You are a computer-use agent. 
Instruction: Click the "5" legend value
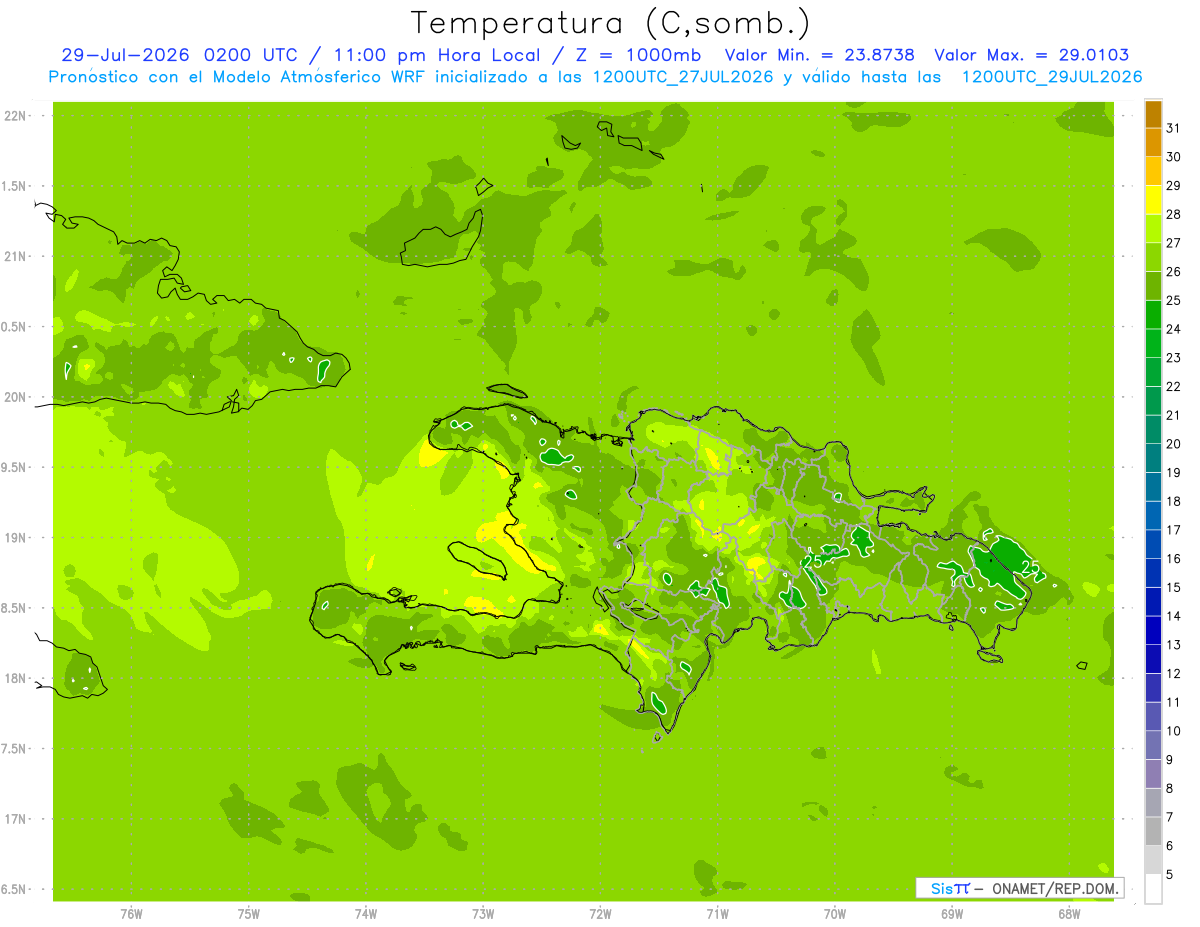pyautogui.click(x=1171, y=874)
